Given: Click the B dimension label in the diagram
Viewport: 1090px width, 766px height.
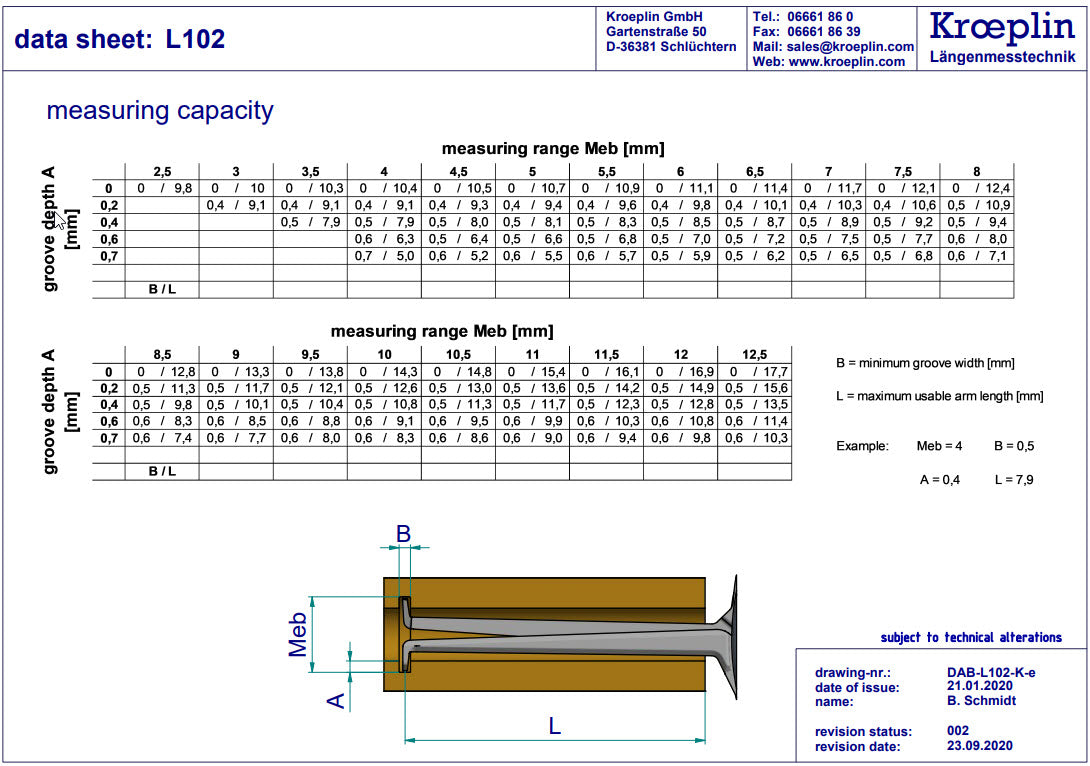Looking at the screenshot, I should coord(403,535).
